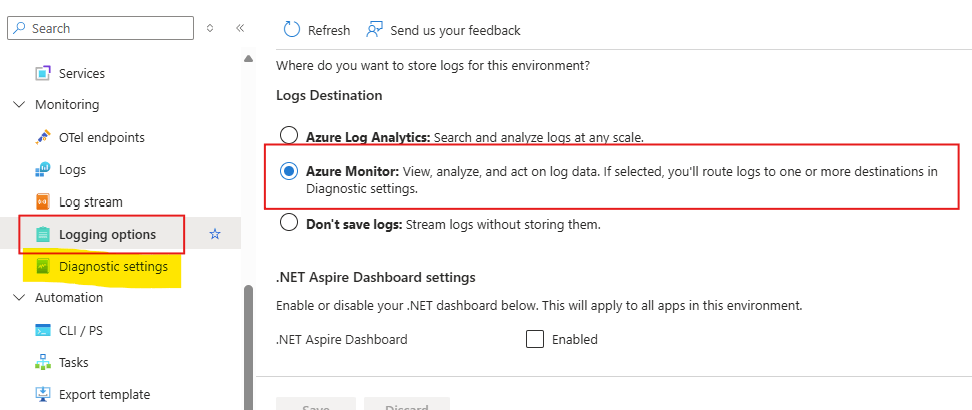Click the CLI / PS icon

[43, 330]
